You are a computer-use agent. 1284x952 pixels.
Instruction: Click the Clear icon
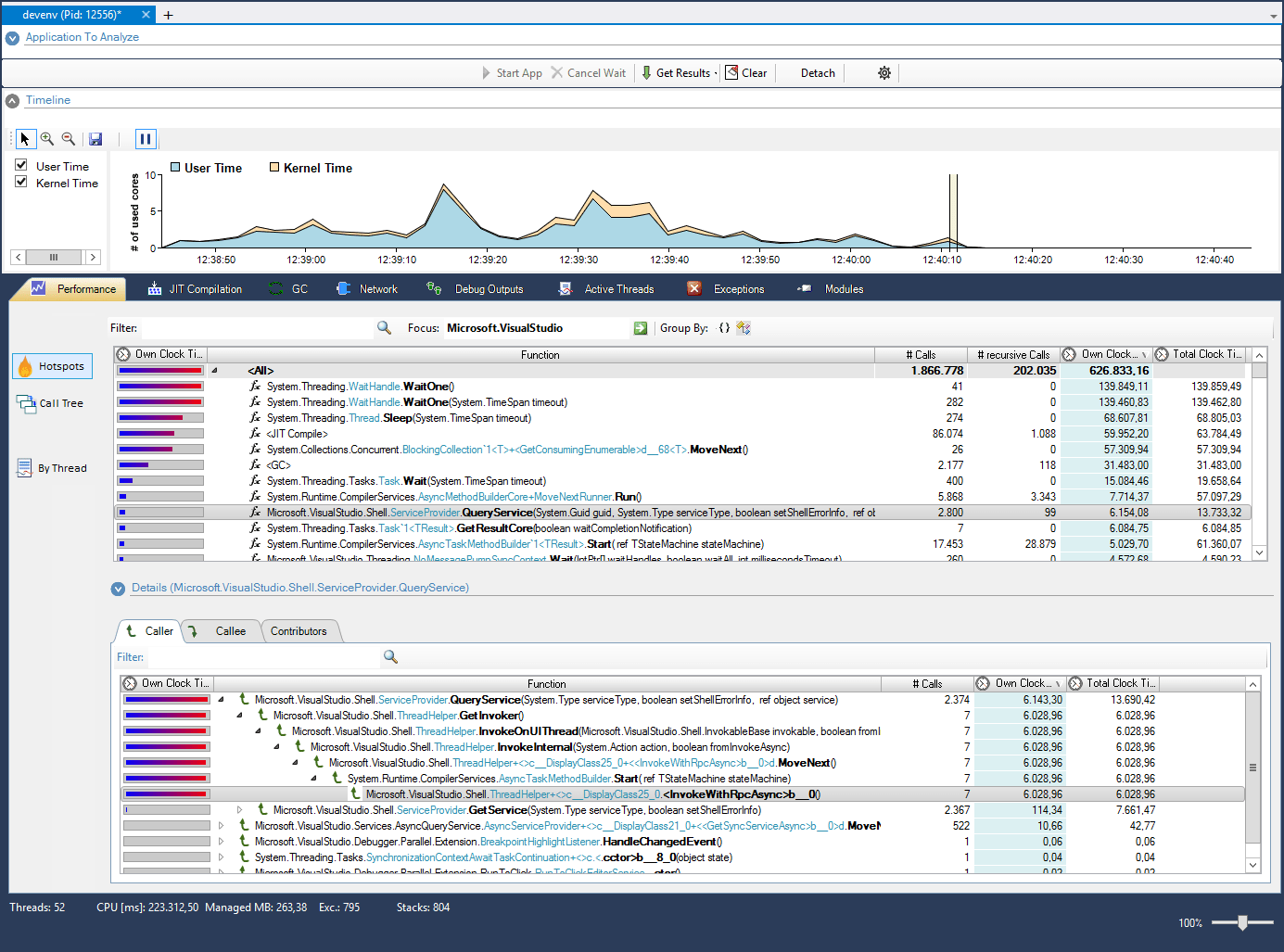[731, 72]
